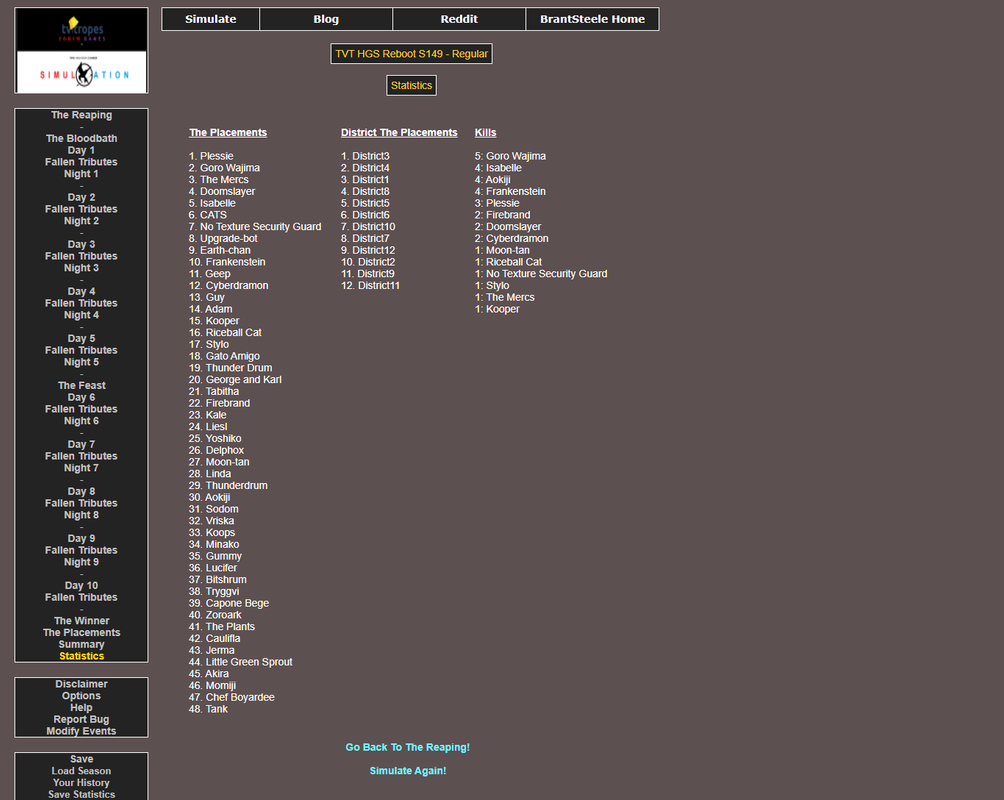Click Save Statistics link
Image resolution: width=1004 pixels, height=800 pixels.
click(x=81, y=795)
